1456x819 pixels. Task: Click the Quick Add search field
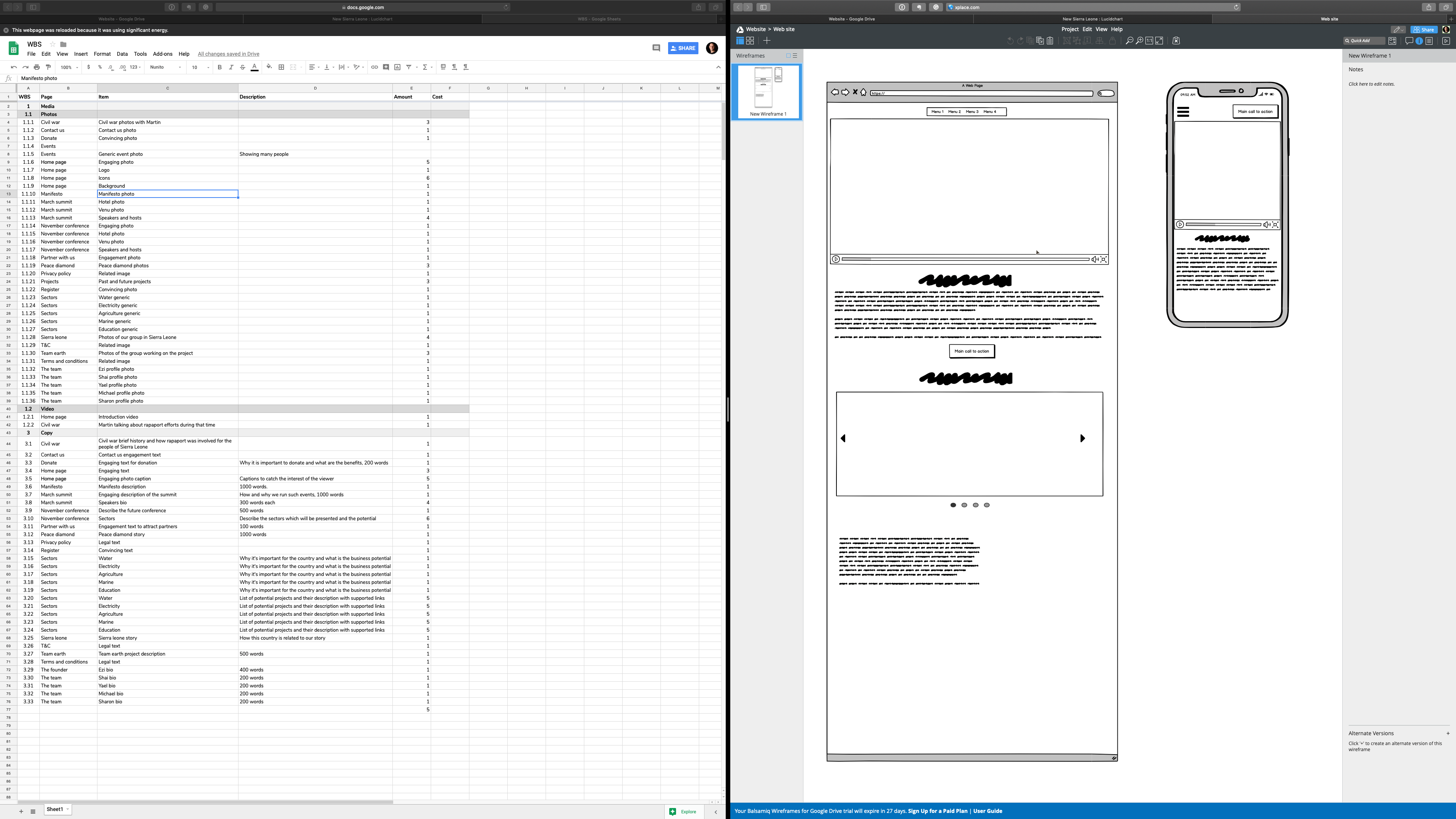coord(1364,41)
